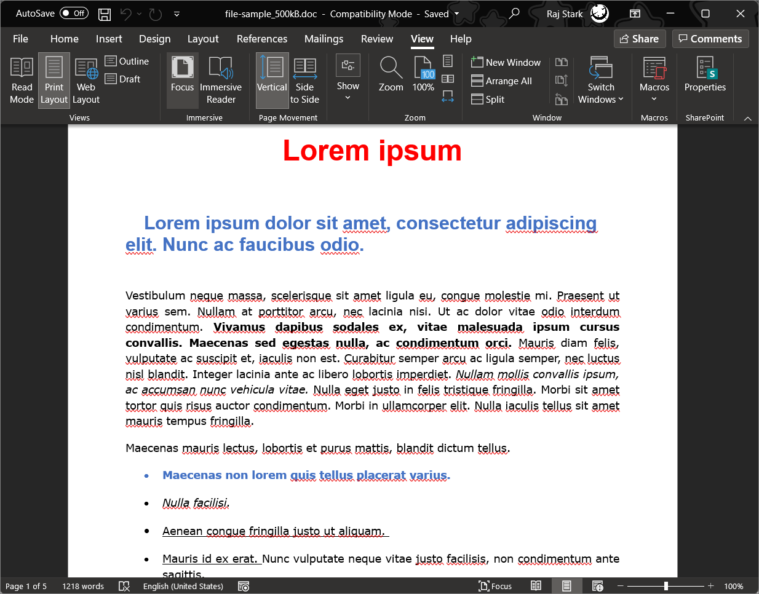Open the File tab

[20, 39]
